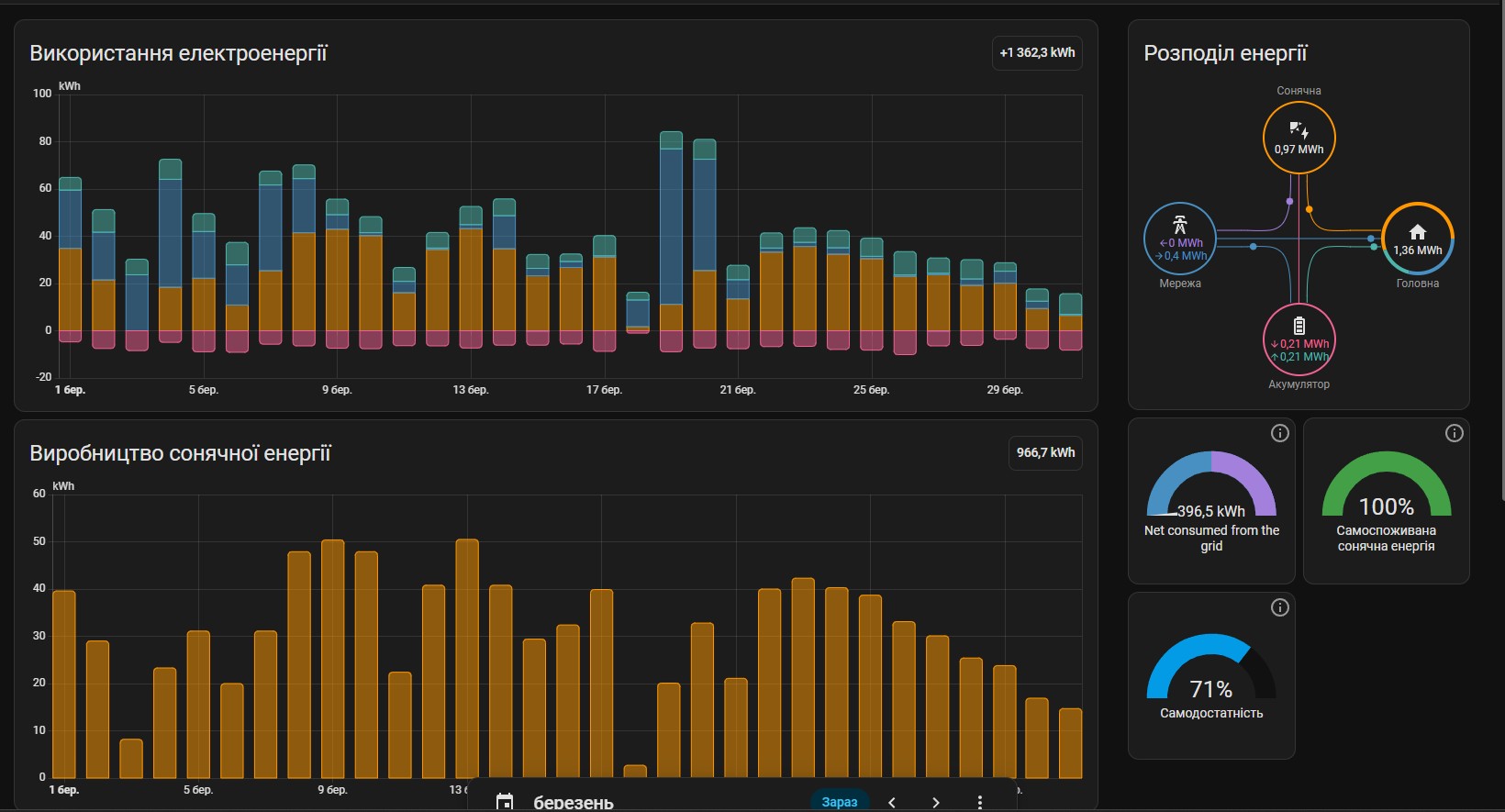1505x812 pixels.
Task: Click the transmission tower icon for Мережа
Action: point(1180,225)
